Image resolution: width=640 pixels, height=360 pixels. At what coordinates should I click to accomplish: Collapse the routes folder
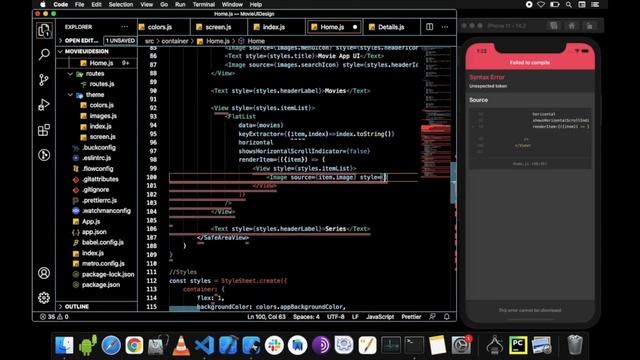pos(95,74)
